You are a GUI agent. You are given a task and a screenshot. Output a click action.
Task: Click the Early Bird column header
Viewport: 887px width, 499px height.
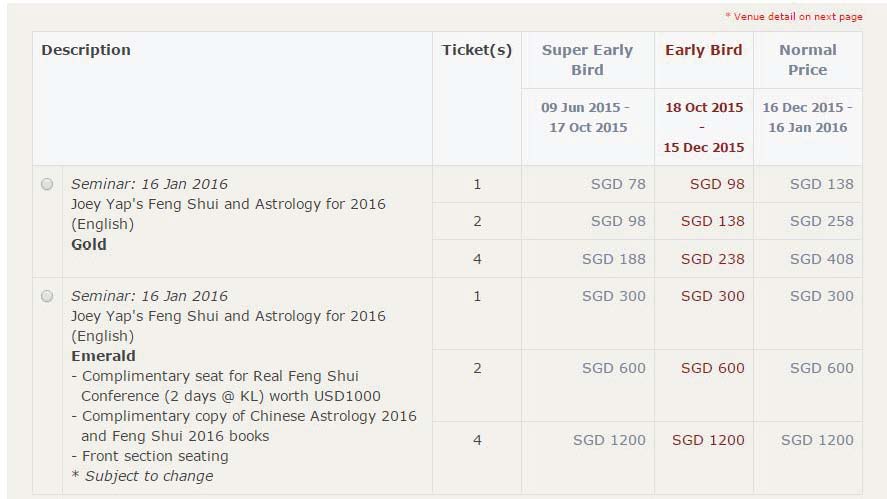click(x=703, y=50)
